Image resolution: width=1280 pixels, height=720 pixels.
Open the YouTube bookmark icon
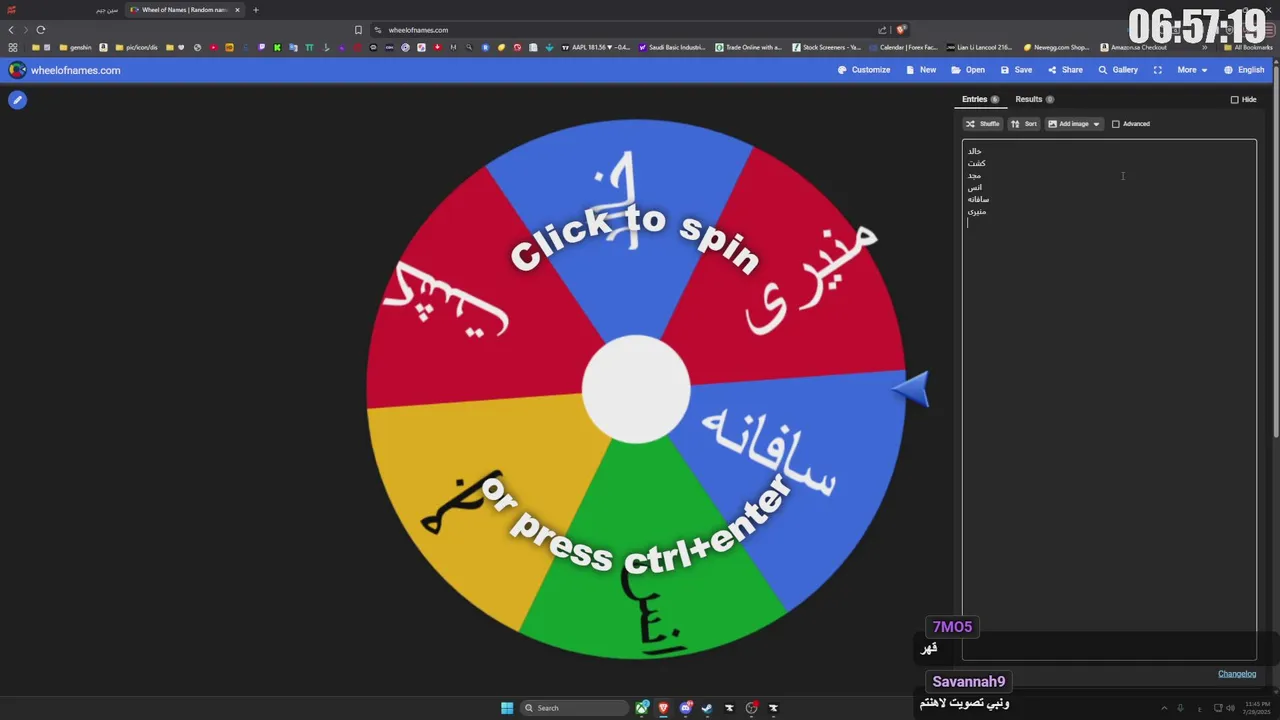[213, 47]
